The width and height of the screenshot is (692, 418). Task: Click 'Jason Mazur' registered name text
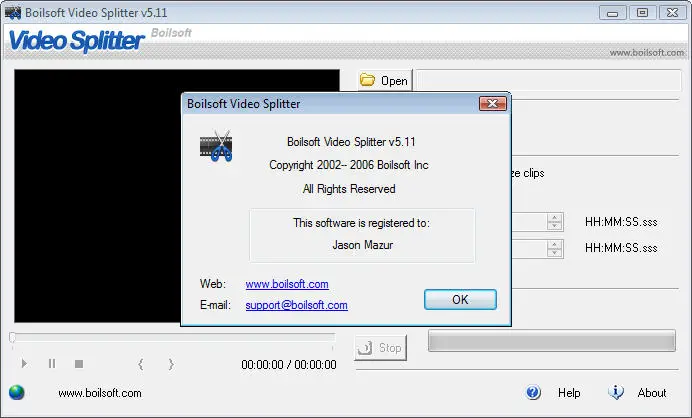coord(362,245)
